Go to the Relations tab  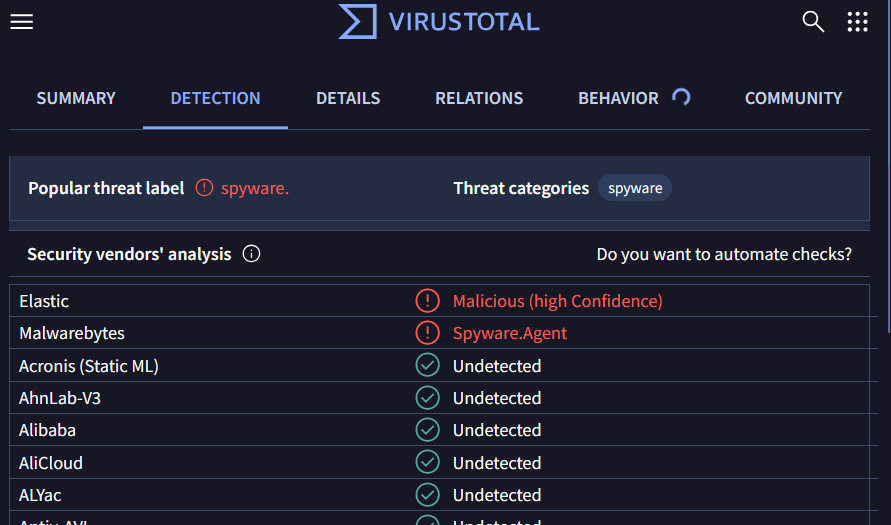479,98
